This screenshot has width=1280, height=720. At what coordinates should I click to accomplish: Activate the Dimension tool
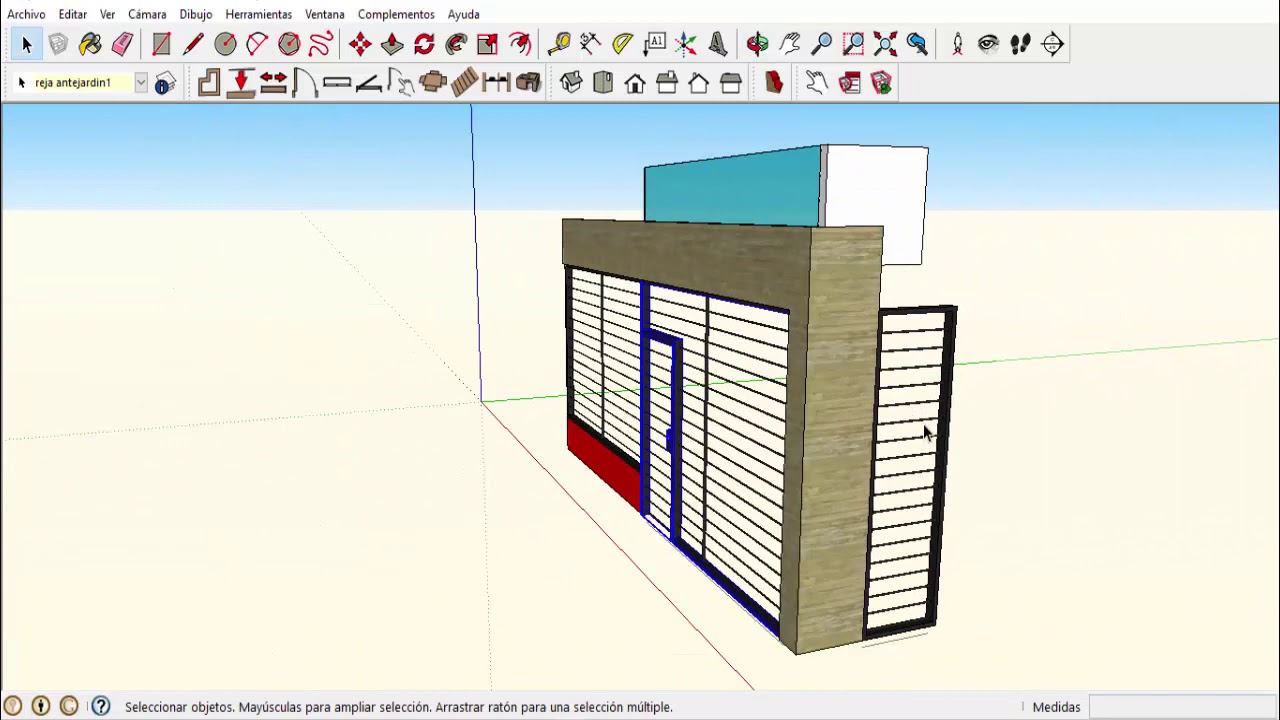pyautogui.click(x=591, y=44)
